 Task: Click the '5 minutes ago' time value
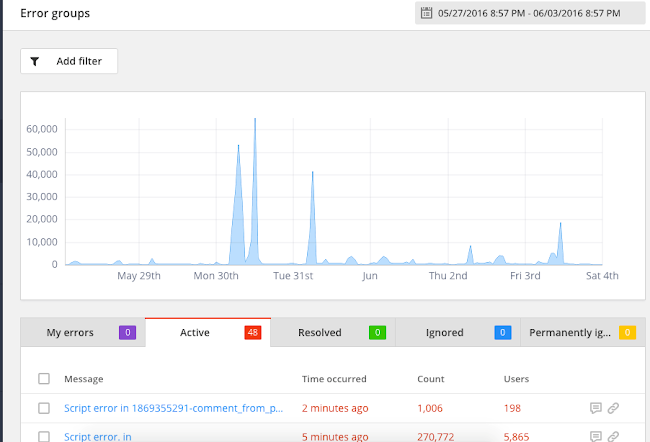(x=335, y=436)
